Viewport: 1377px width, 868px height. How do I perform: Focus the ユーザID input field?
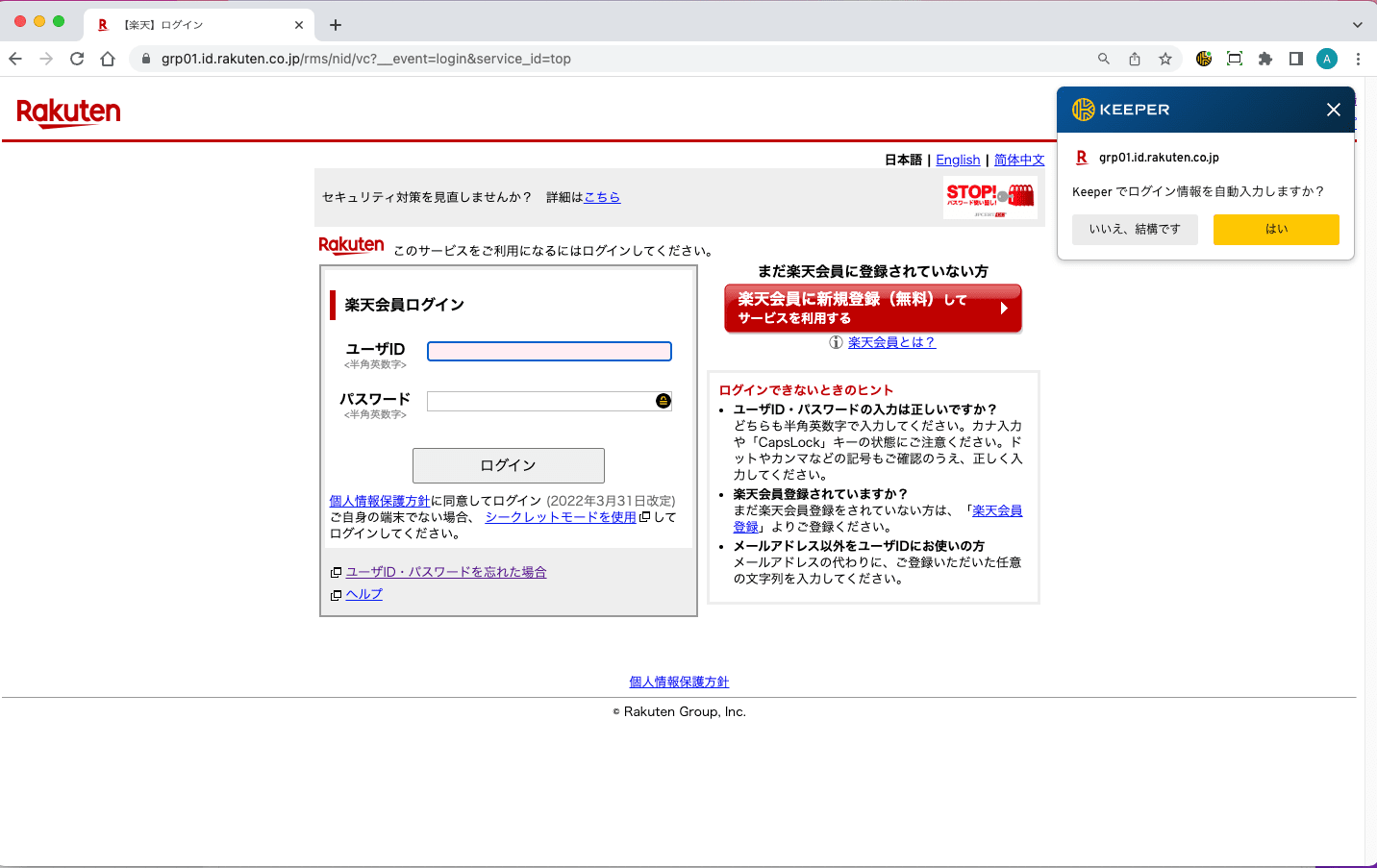coord(549,352)
